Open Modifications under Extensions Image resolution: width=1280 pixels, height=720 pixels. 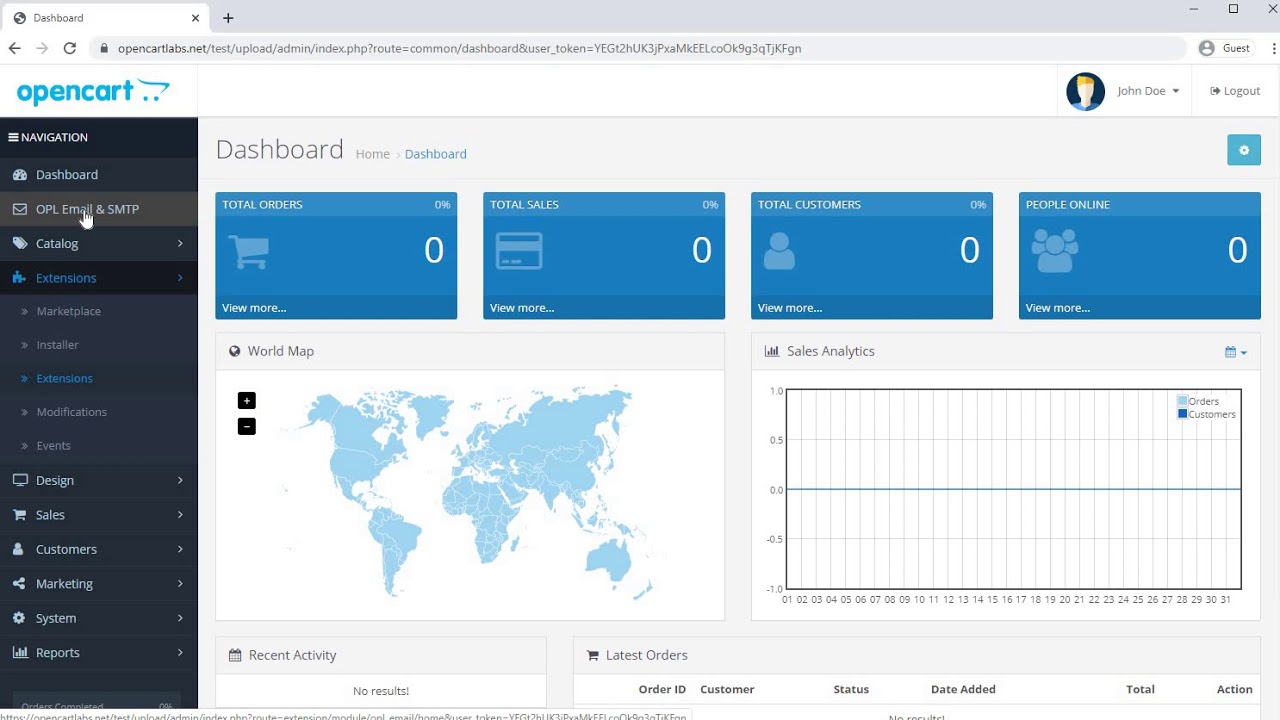point(71,412)
